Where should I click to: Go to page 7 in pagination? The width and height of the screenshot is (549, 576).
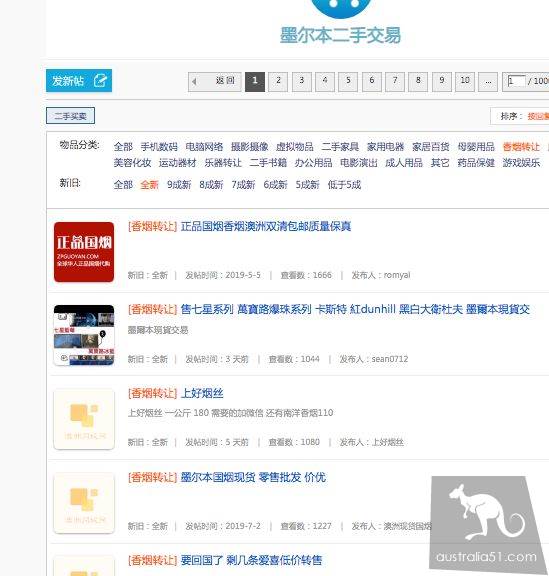pos(395,81)
